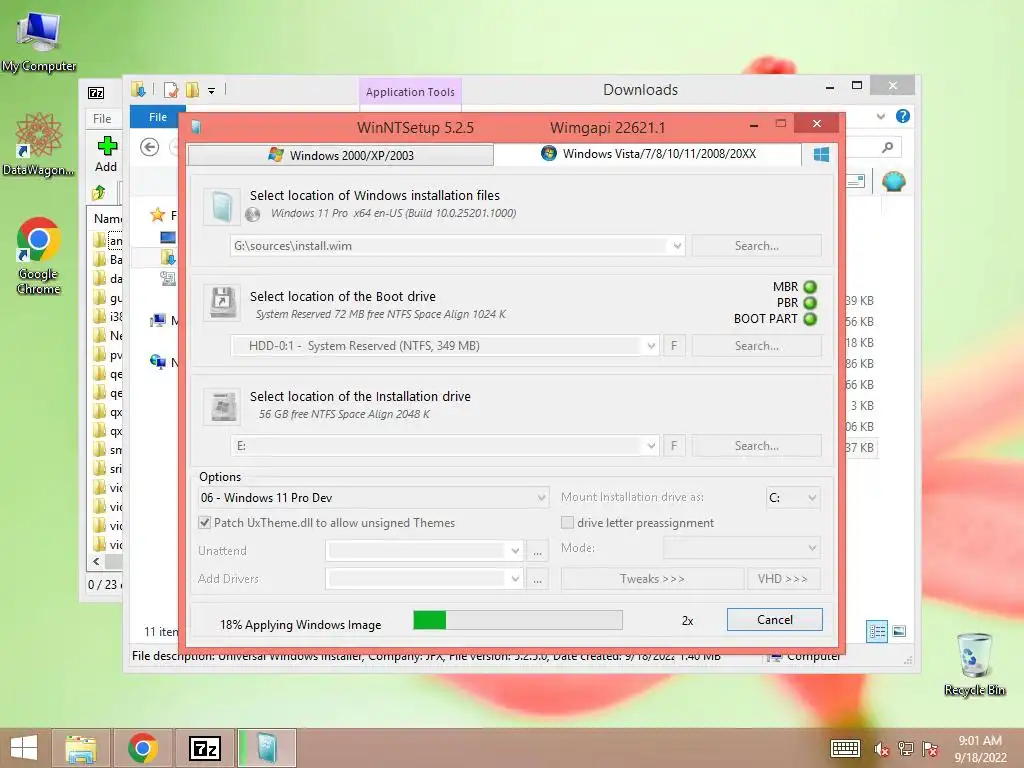Click the Installation drive icon
This screenshot has width=1024, height=768.
[x=221, y=407]
